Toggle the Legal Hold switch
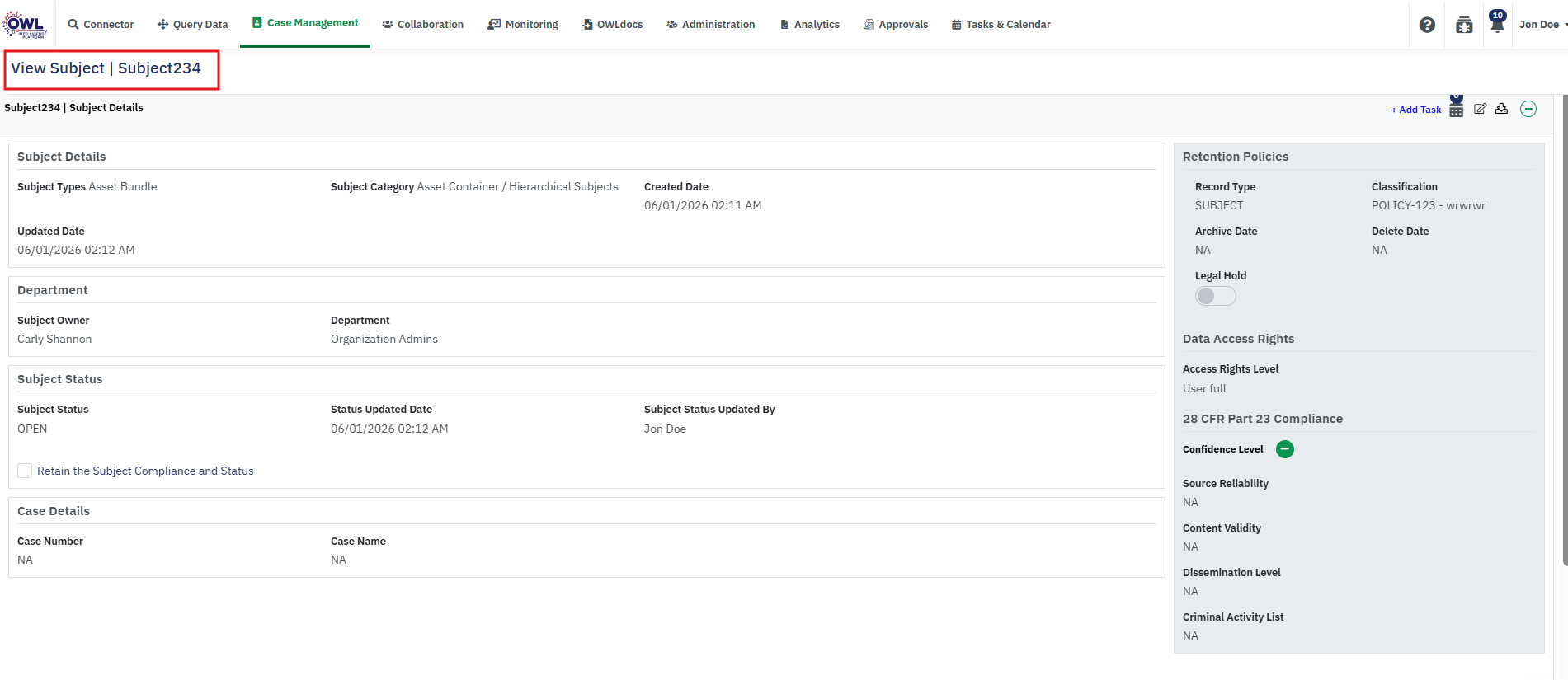This screenshot has width=1568, height=680. 1216,296
